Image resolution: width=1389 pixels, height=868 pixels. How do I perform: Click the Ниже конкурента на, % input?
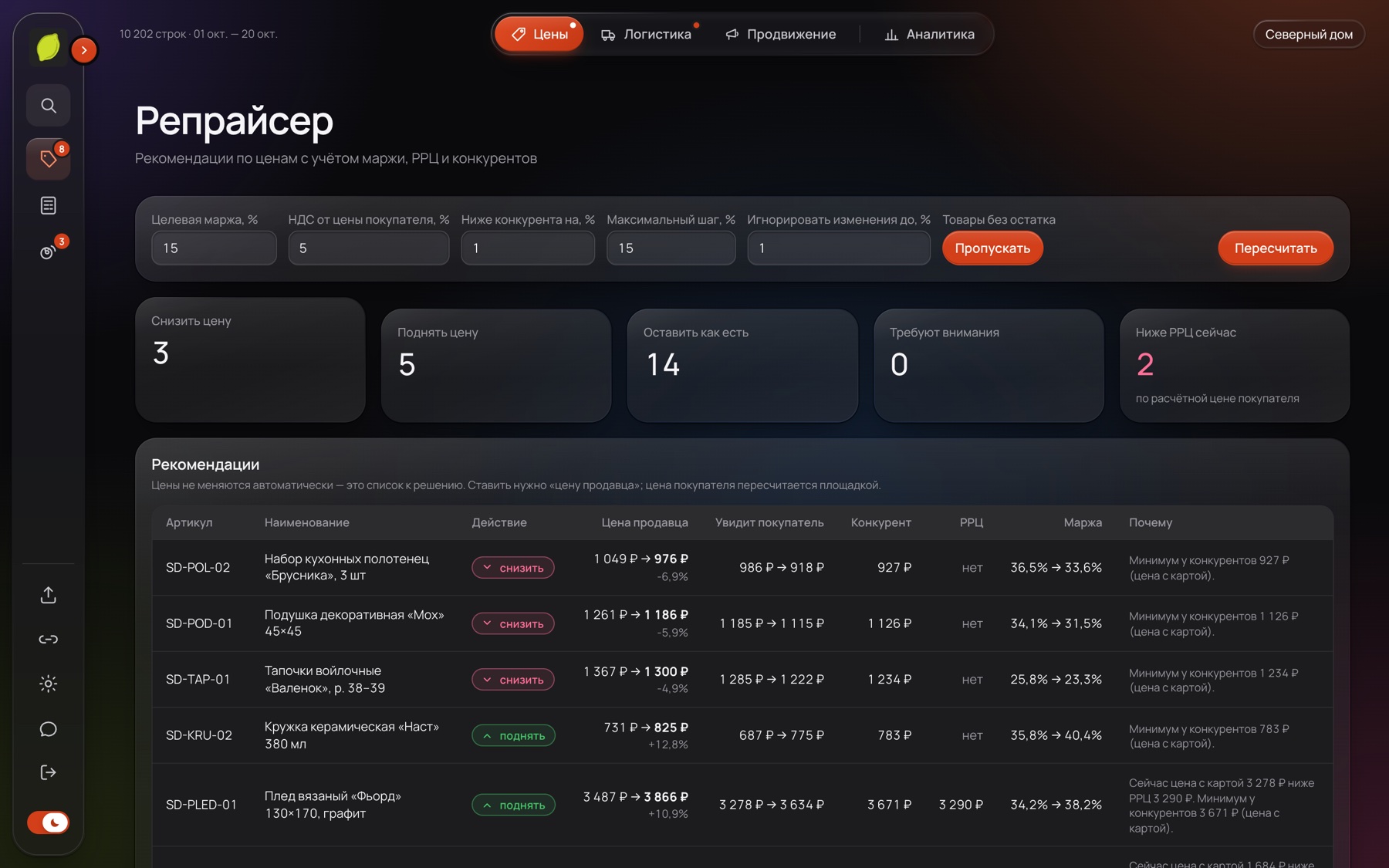coord(528,248)
